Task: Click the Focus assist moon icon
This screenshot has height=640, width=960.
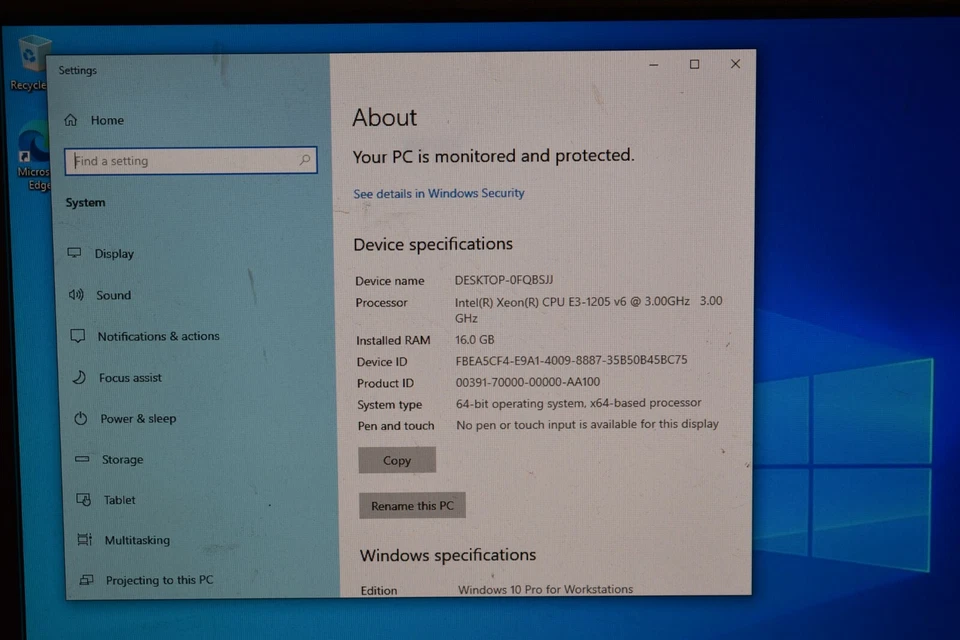Action: [79, 378]
